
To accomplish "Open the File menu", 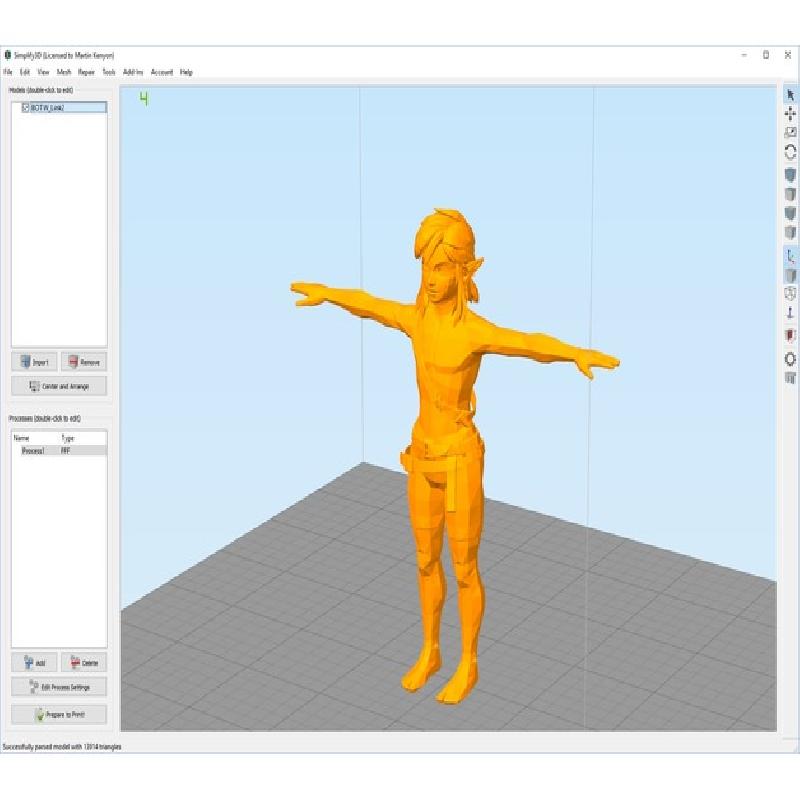I will 8,72.
